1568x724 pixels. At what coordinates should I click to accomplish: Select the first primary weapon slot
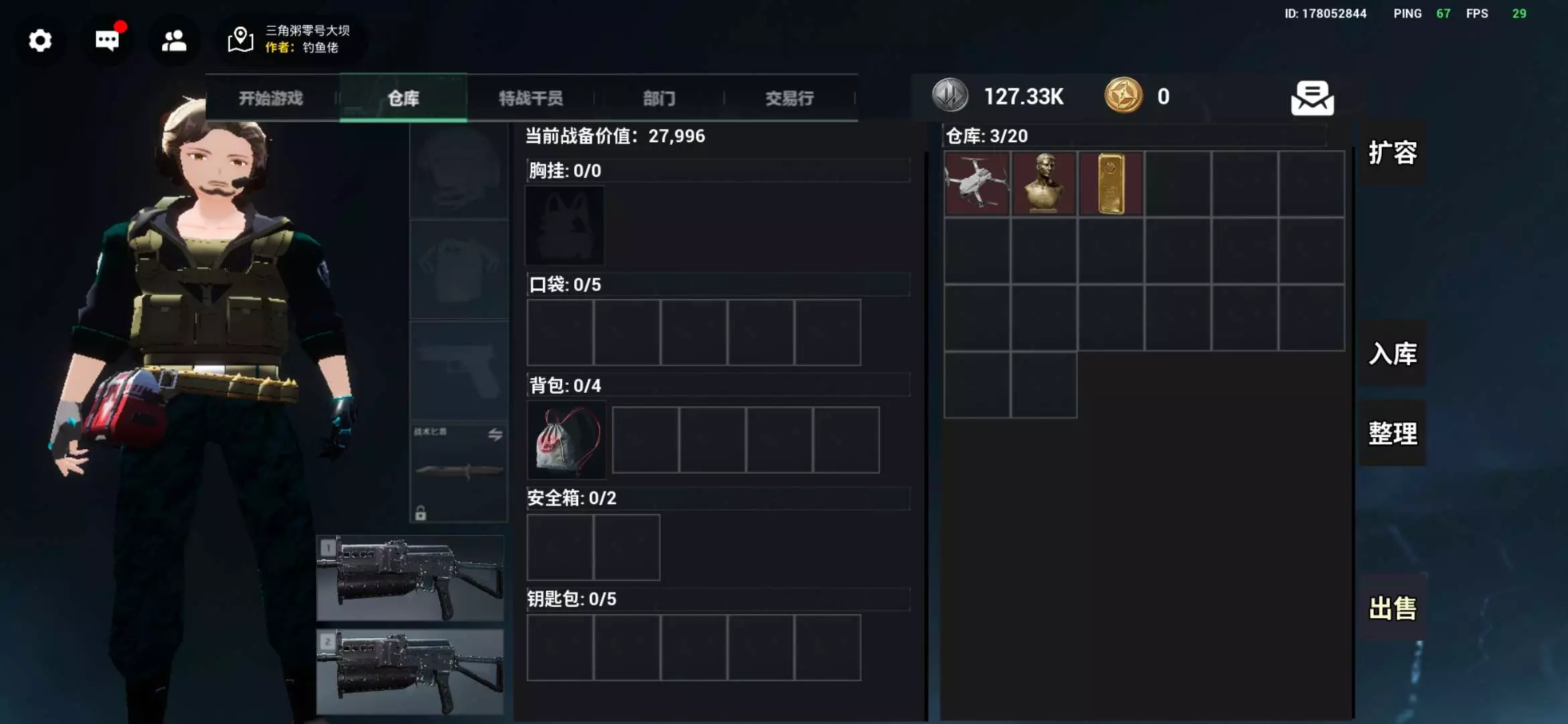point(410,578)
